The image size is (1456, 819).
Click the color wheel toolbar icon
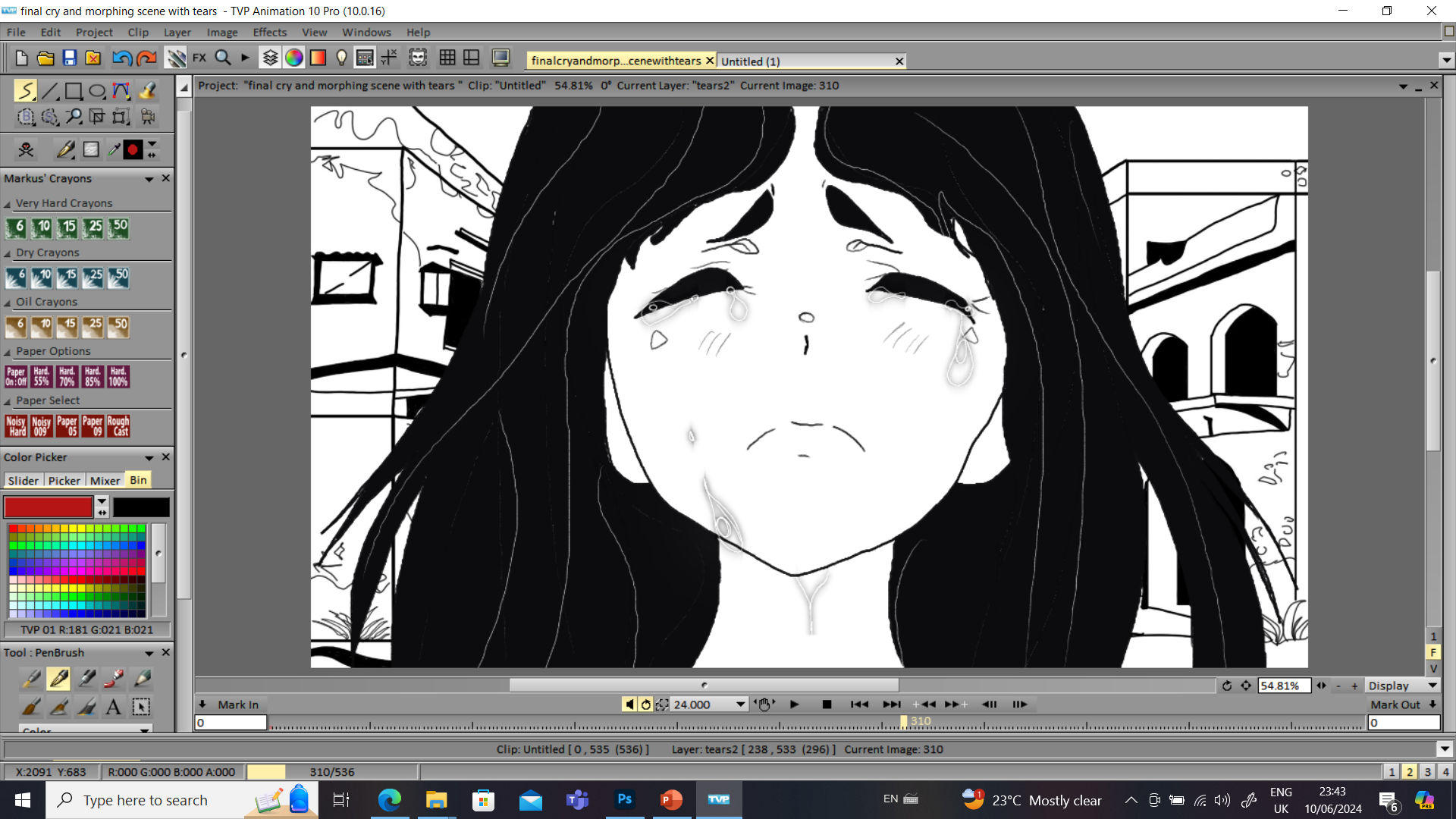coord(294,58)
